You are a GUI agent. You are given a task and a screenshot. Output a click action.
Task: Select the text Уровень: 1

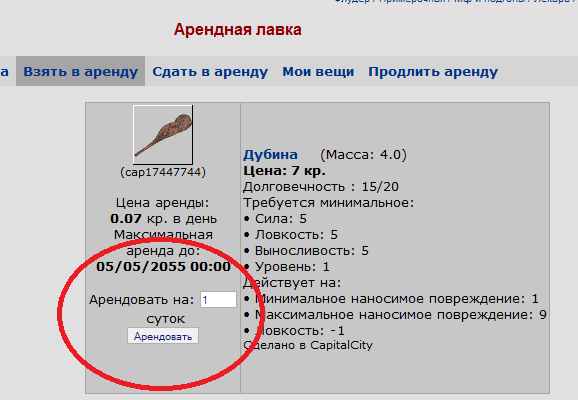292,267
